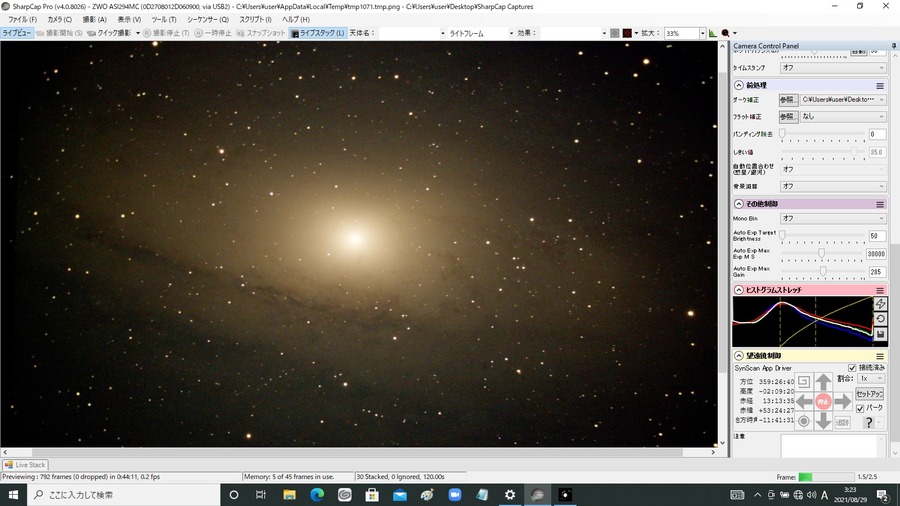
Task: Open the ヘルプ (H) menu
Action: [296, 20]
